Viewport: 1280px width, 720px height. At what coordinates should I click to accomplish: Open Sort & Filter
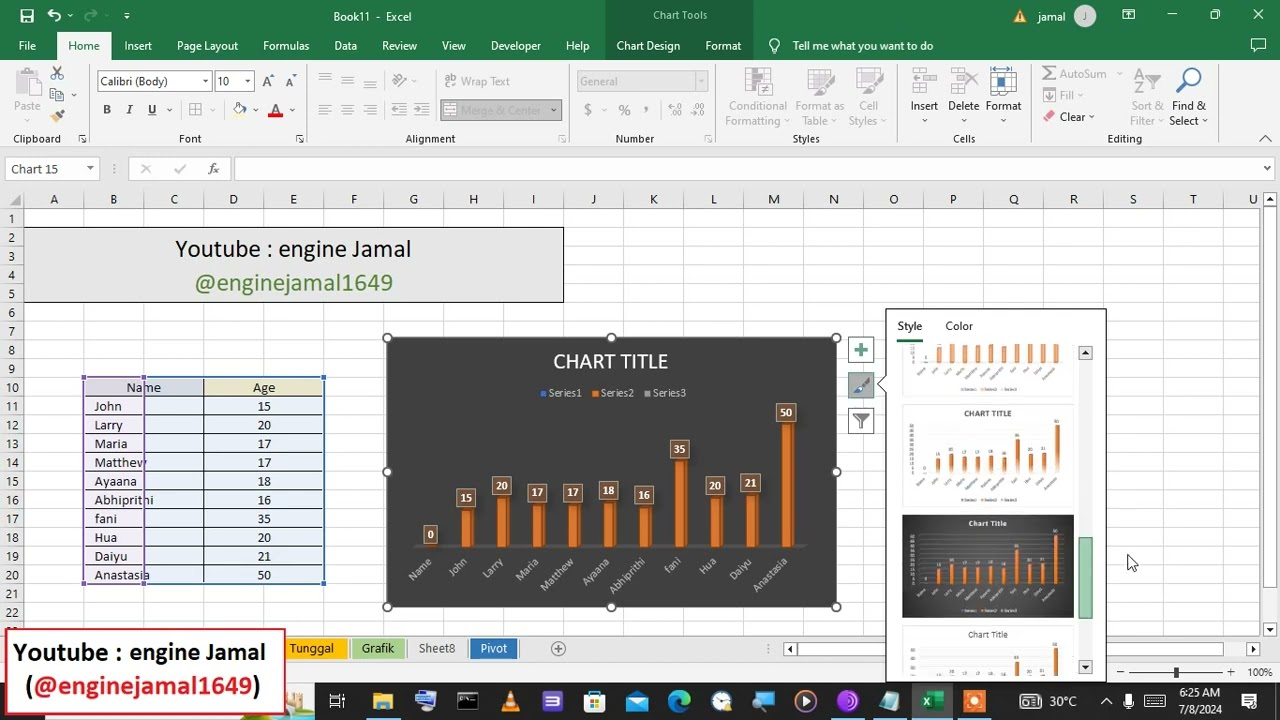pos(1147,97)
